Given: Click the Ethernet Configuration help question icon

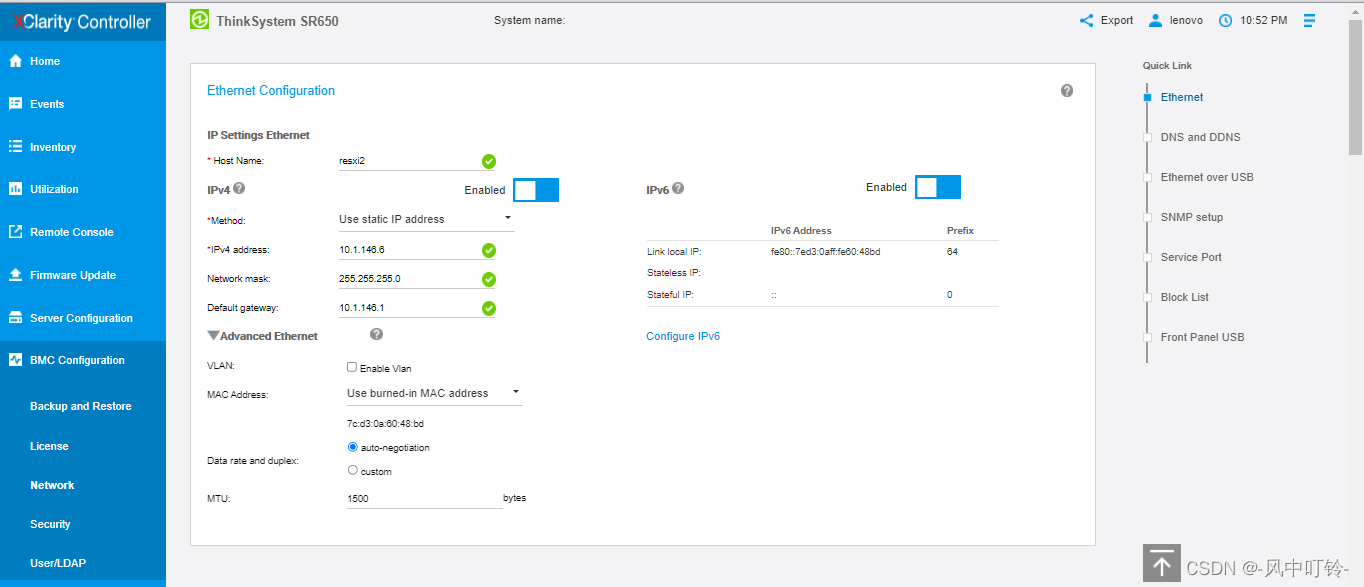Looking at the screenshot, I should coord(1067,91).
